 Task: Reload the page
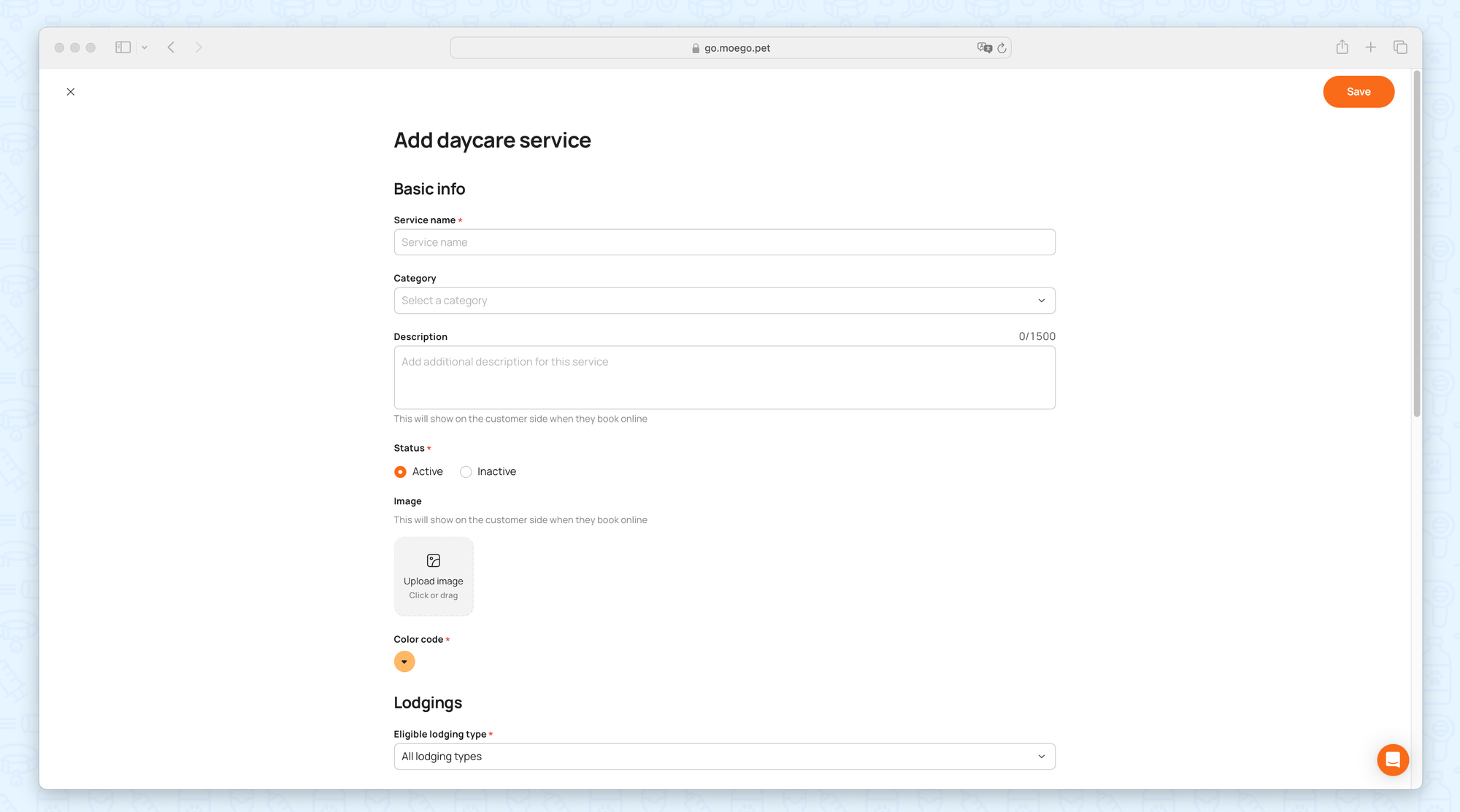tap(1002, 48)
